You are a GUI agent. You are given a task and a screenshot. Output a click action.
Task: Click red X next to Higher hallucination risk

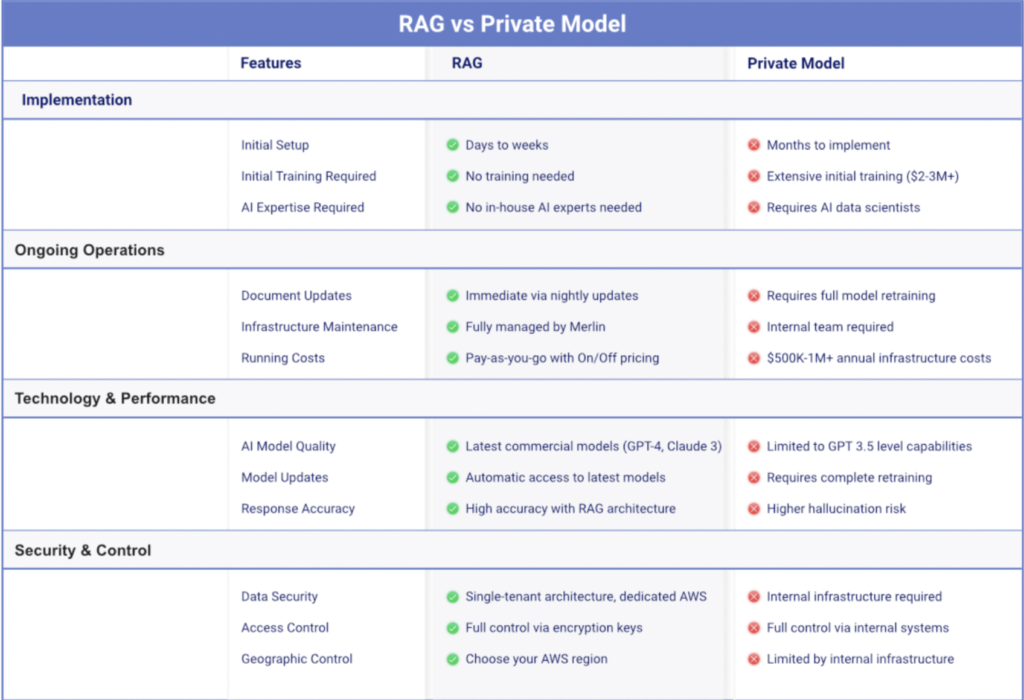[x=754, y=509]
